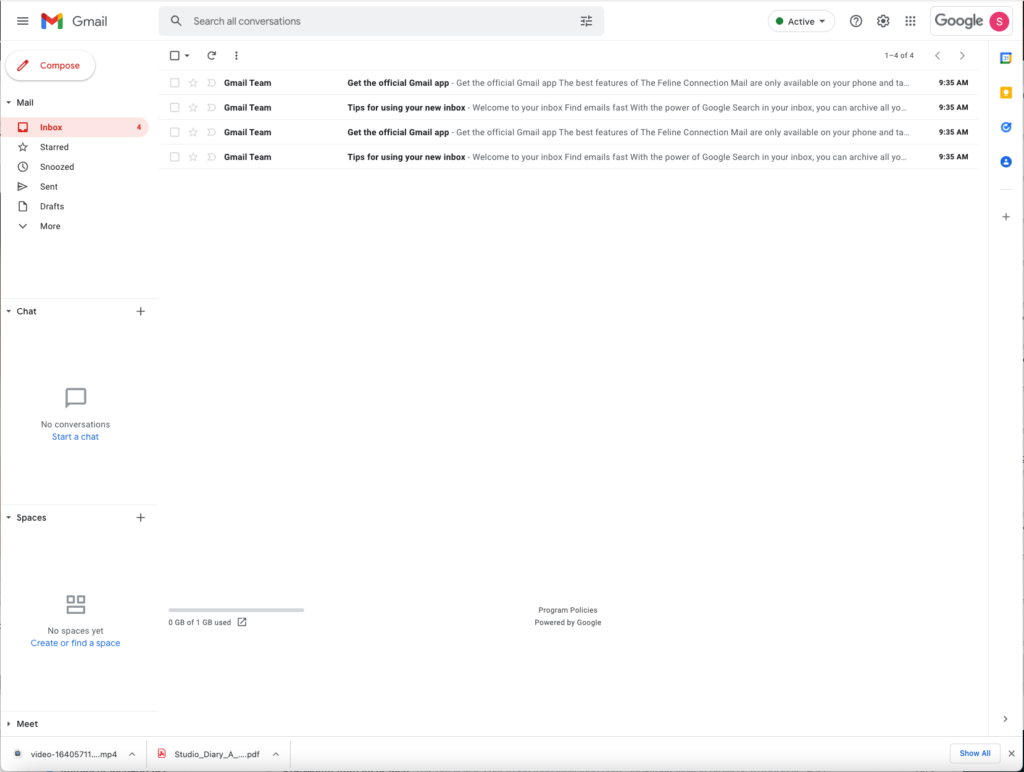The width and height of the screenshot is (1024, 772).
Task: Open Google Calendar in side panel
Action: pyautogui.click(x=1006, y=58)
